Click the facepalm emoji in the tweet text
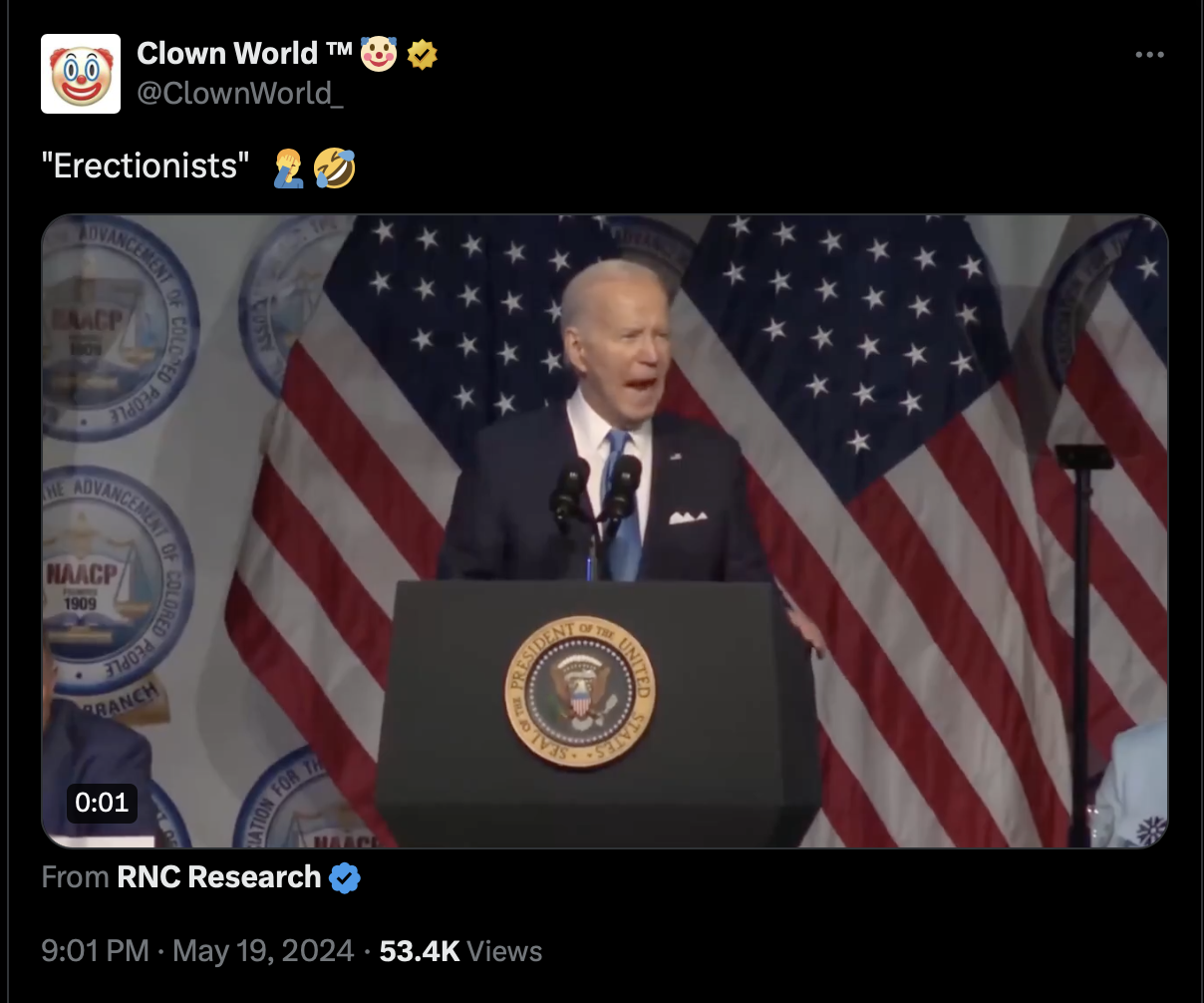 pyautogui.click(x=289, y=167)
